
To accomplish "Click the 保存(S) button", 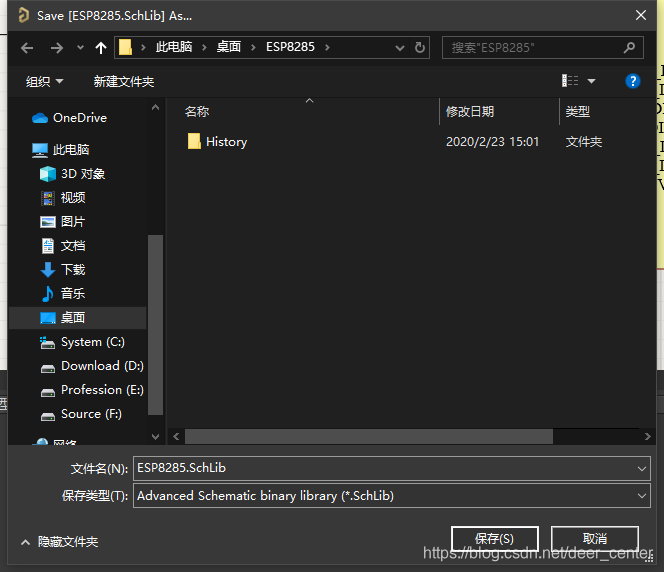I will pyautogui.click(x=494, y=539).
